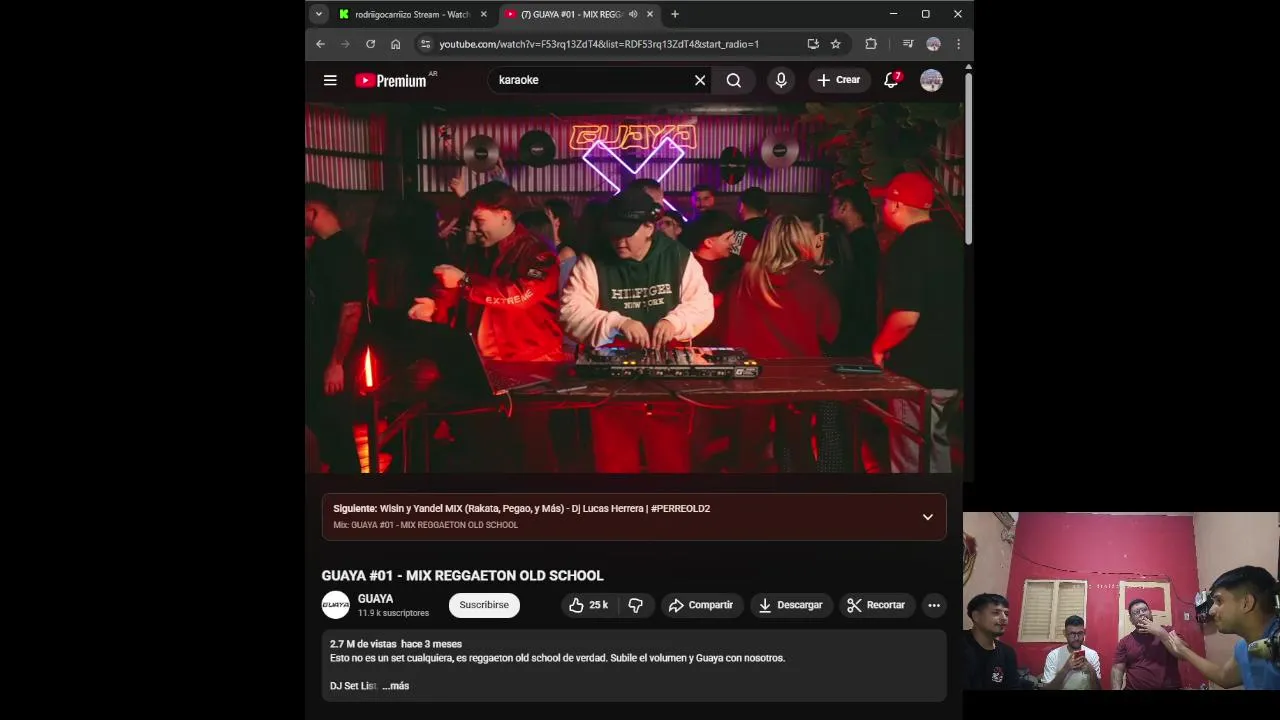
Task: Mute the GUAYA tab audio indicator
Action: click(x=633, y=14)
